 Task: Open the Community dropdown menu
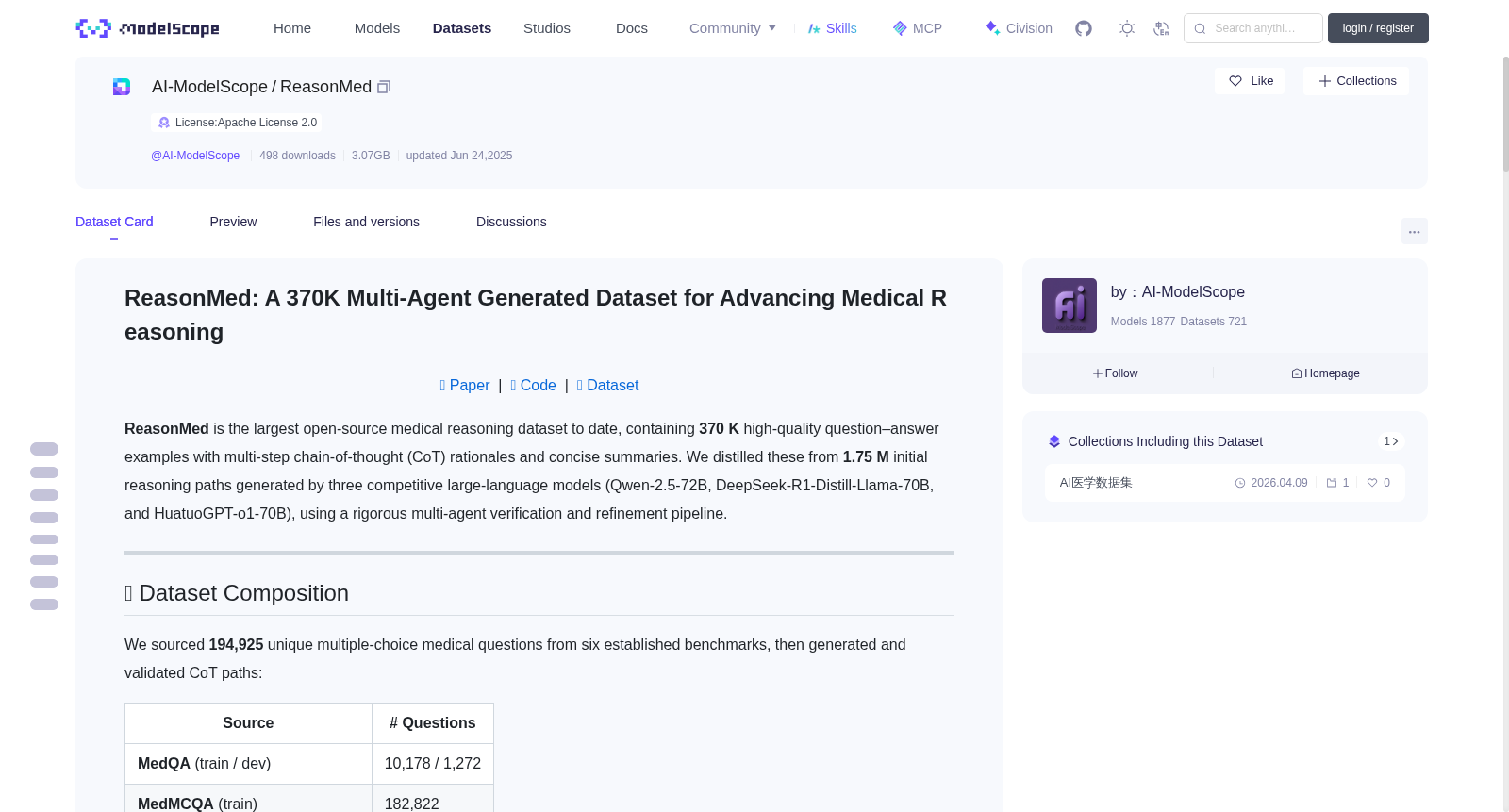(733, 28)
